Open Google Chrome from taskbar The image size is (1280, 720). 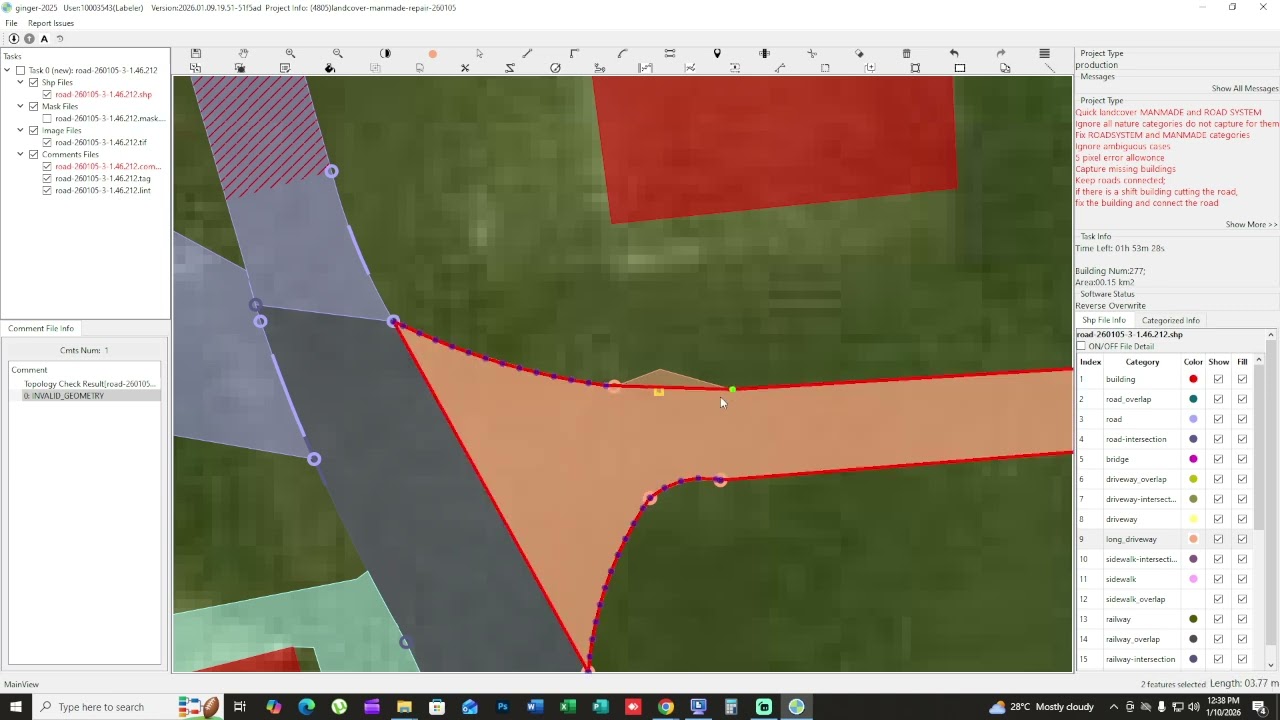[x=666, y=707]
